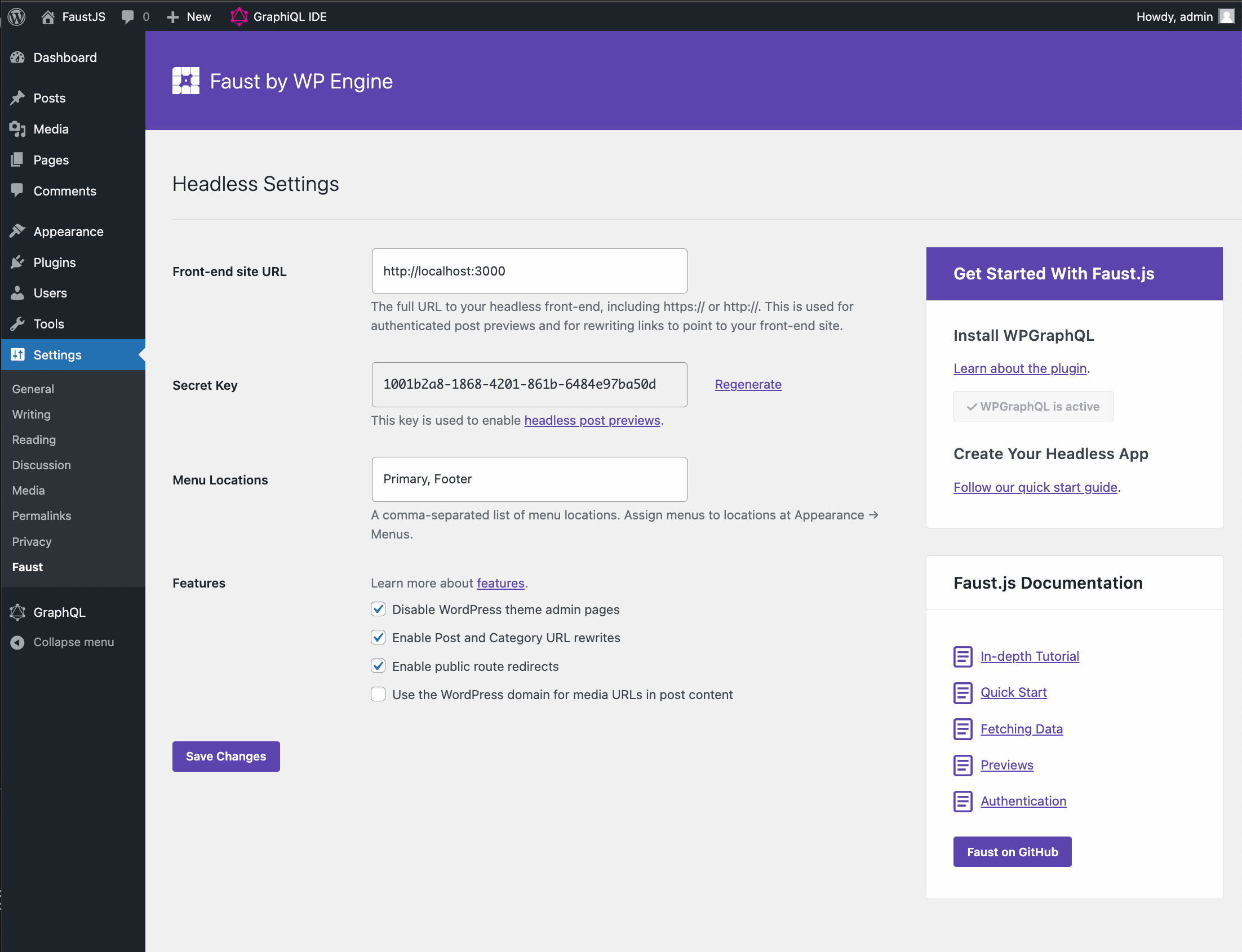This screenshot has width=1242, height=952.
Task: Open the GraphiQL IDE toolbar icon
Action: (238, 16)
